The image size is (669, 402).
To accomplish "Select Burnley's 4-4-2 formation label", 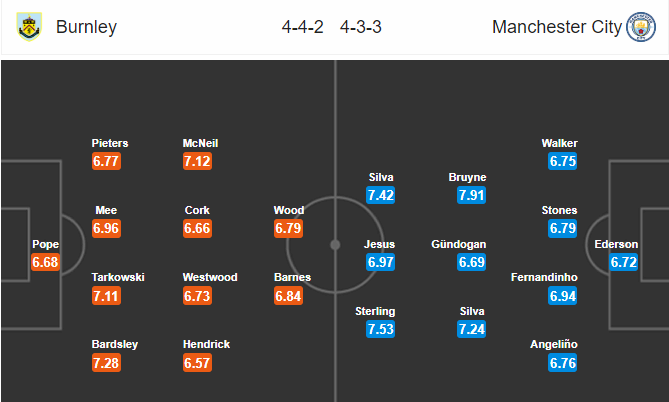I will 303,27.
